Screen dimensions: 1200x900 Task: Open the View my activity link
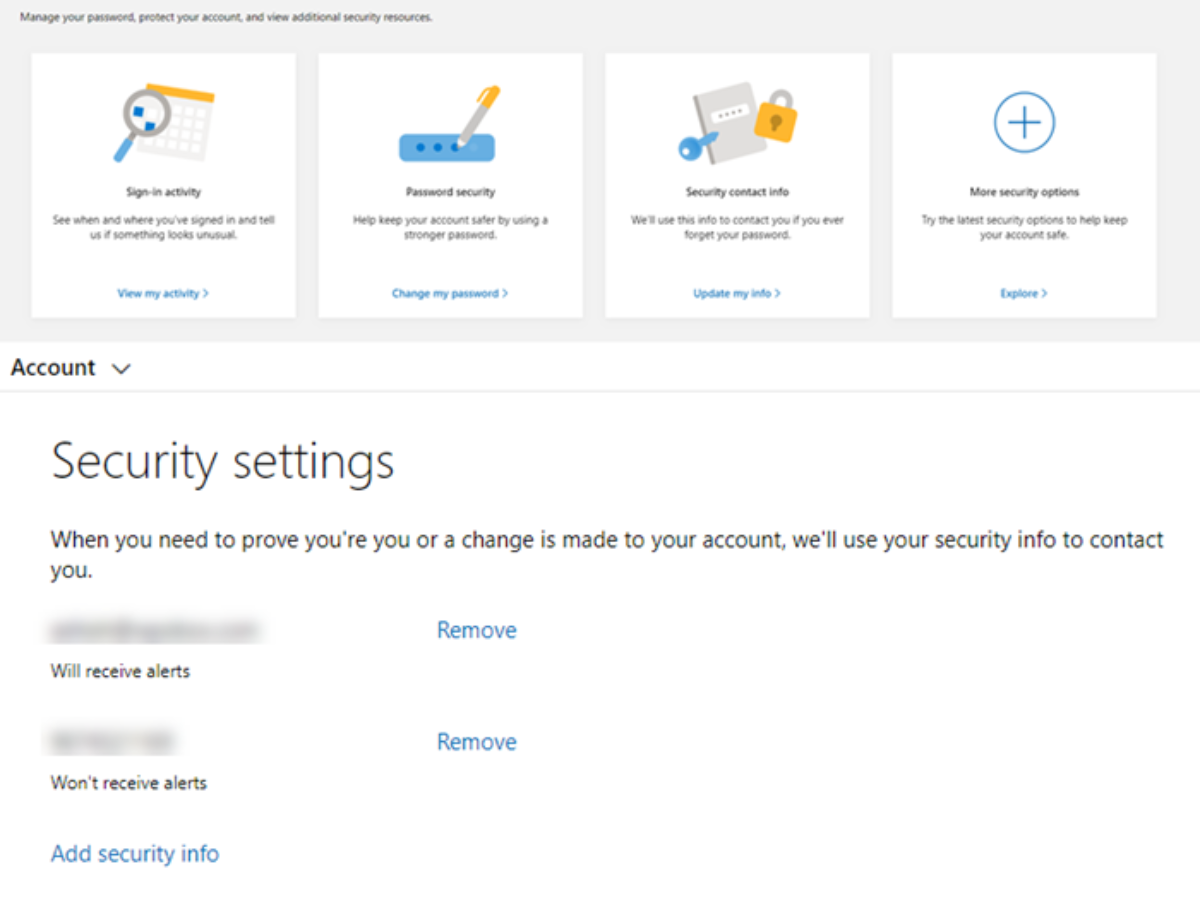[163, 294]
